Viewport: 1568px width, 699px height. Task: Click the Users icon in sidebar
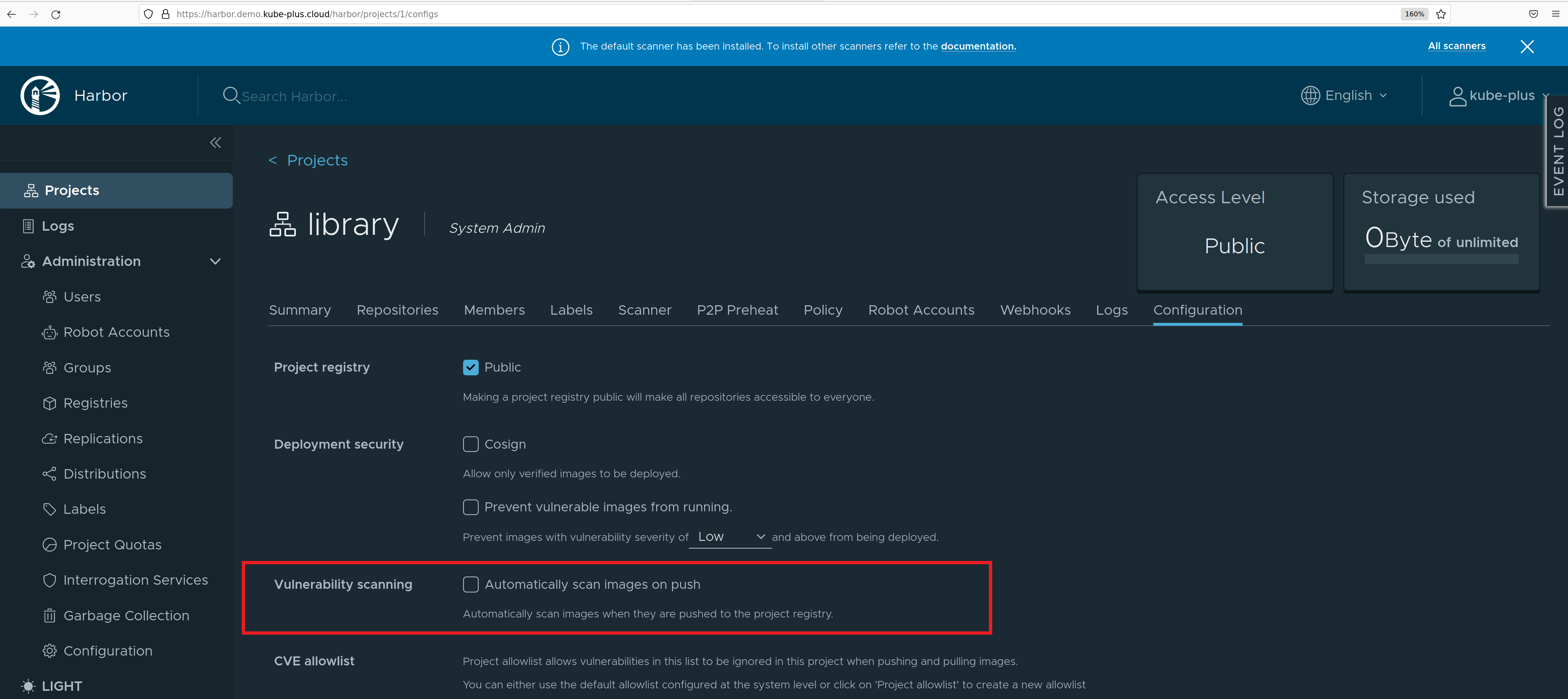click(49, 297)
